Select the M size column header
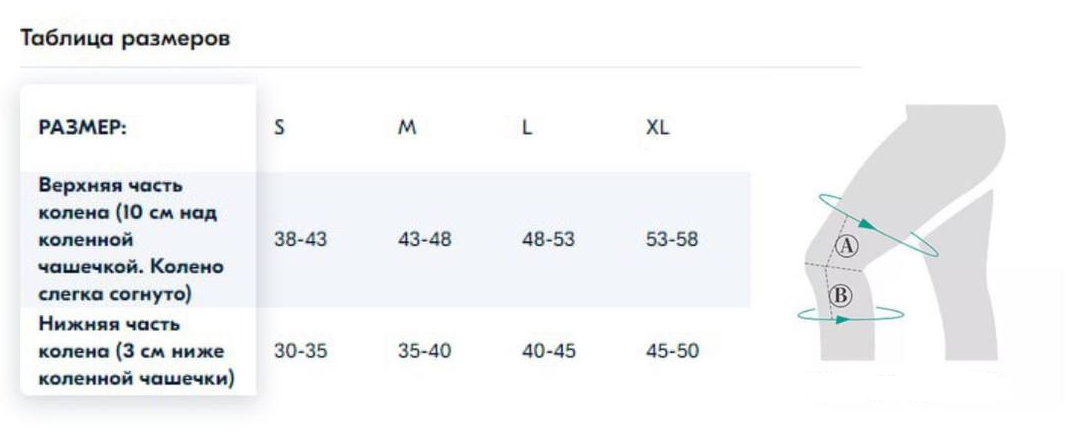Screen dimensions: 1068x437 click(407, 127)
